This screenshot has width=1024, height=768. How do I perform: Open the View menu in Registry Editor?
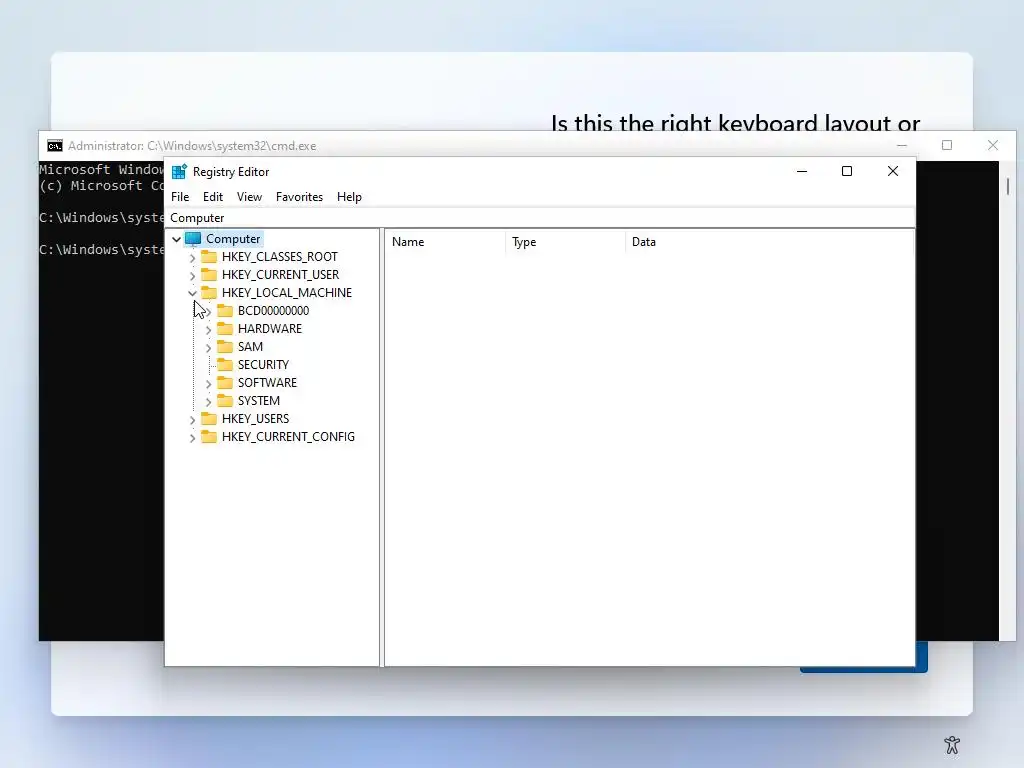coord(249,197)
